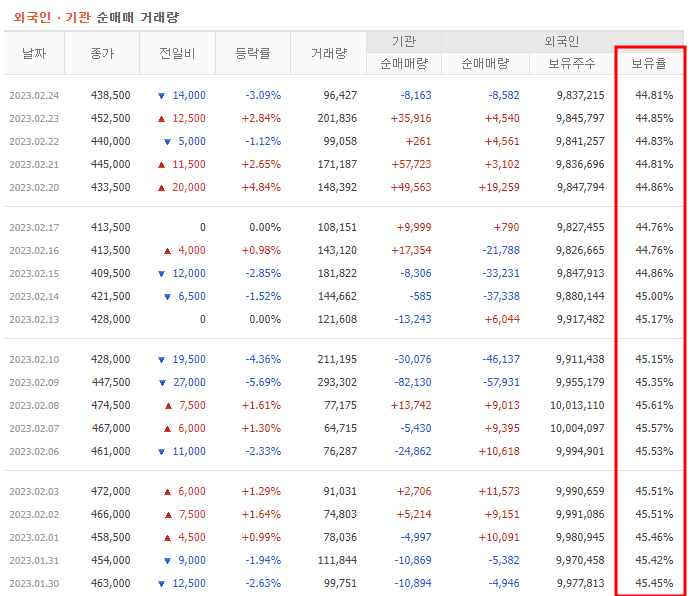Image resolution: width=695 pixels, height=596 pixels.
Task: Select the date 2023.02.06
Action: tap(34, 452)
